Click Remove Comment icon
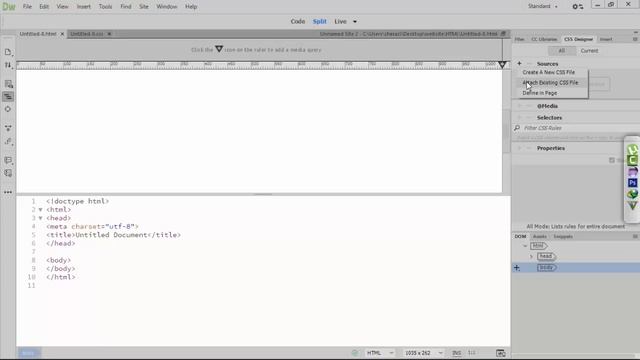 point(8,173)
